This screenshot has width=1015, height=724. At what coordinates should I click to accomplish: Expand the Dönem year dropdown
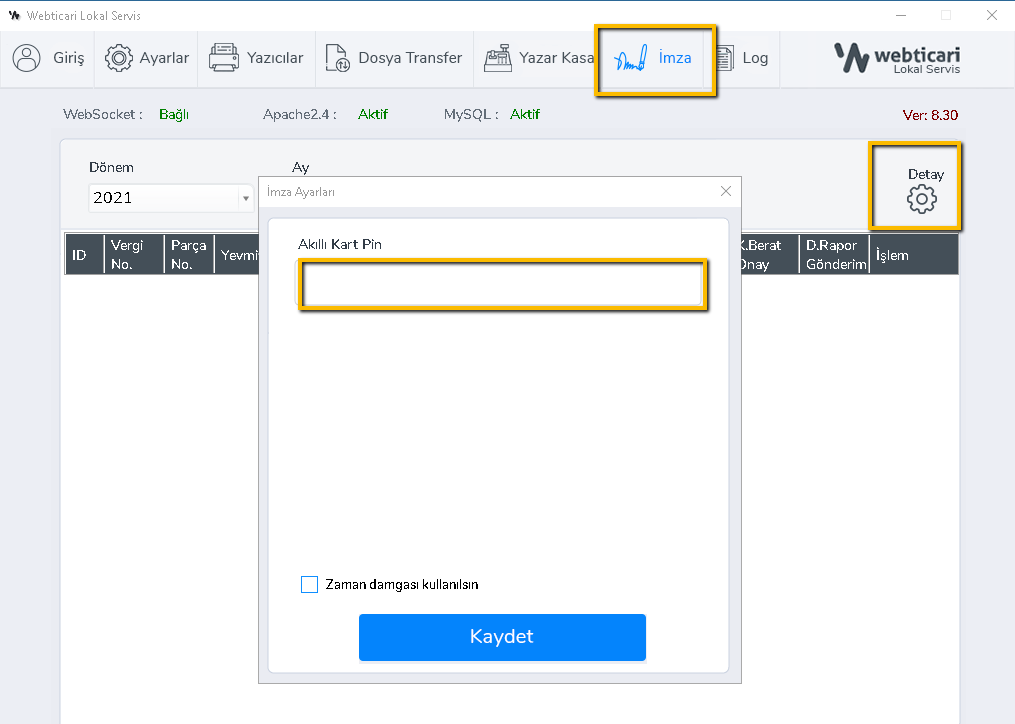pyautogui.click(x=245, y=198)
